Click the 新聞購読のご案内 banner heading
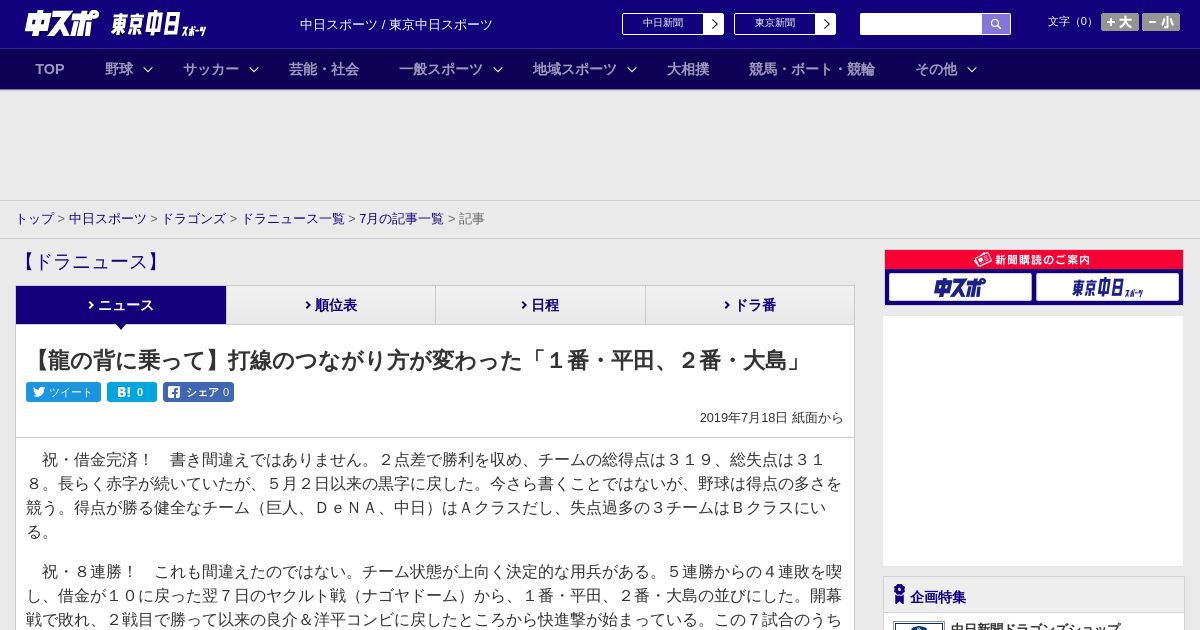The width and height of the screenshot is (1200, 630). (x=1033, y=259)
